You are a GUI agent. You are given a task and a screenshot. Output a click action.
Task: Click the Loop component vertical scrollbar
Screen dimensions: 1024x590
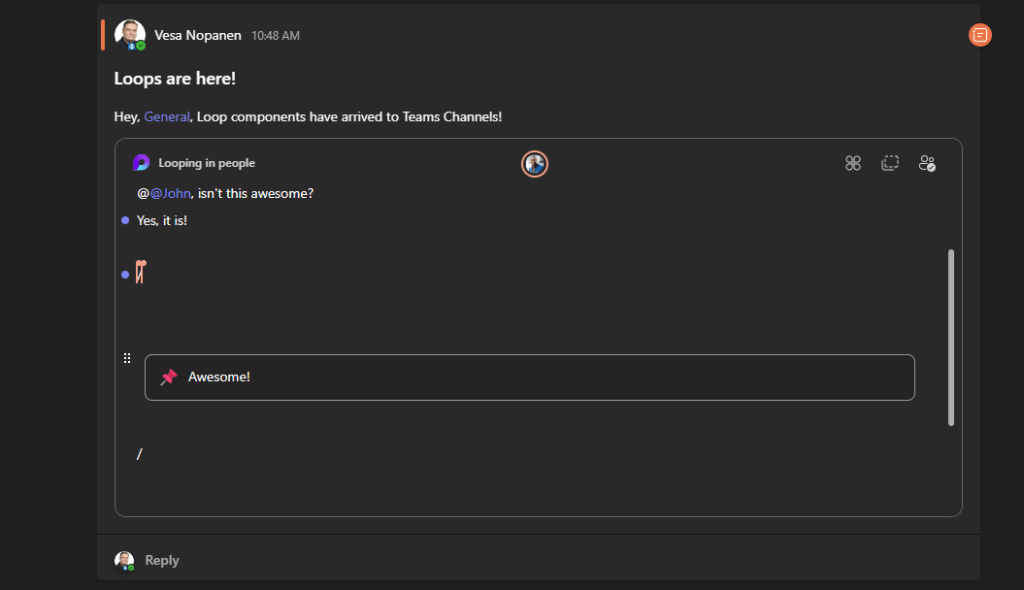950,337
